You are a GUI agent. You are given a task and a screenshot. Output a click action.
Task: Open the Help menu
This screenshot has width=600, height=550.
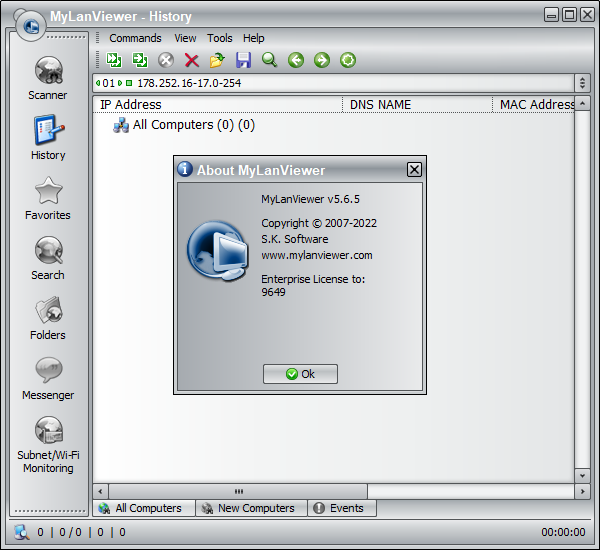click(253, 38)
